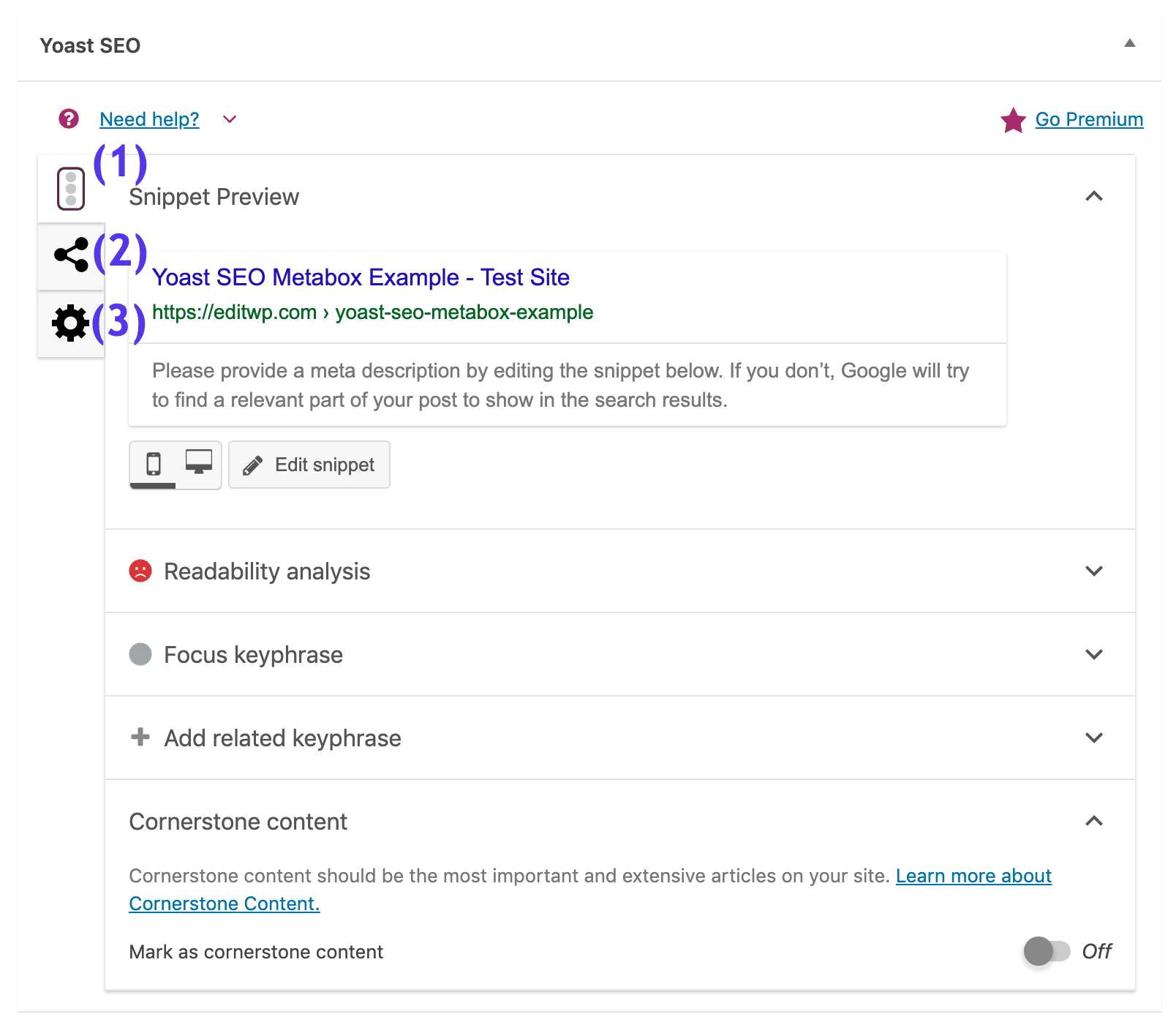Screen dimensions: 1176x1017
Task: Click the pencil icon on Edit snippet
Action: click(x=254, y=464)
